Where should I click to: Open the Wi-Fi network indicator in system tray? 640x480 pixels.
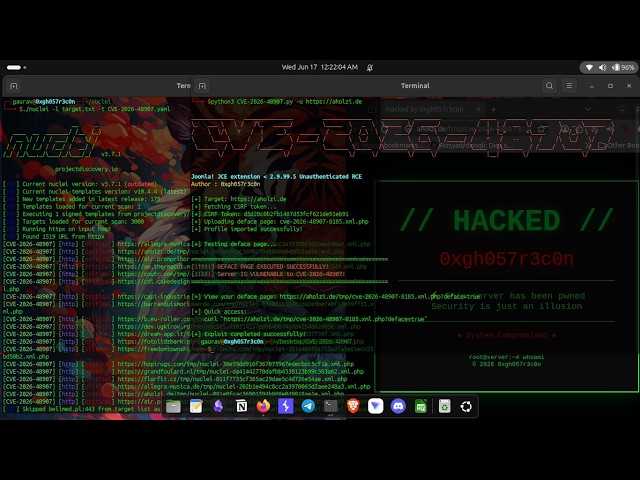coord(589,67)
